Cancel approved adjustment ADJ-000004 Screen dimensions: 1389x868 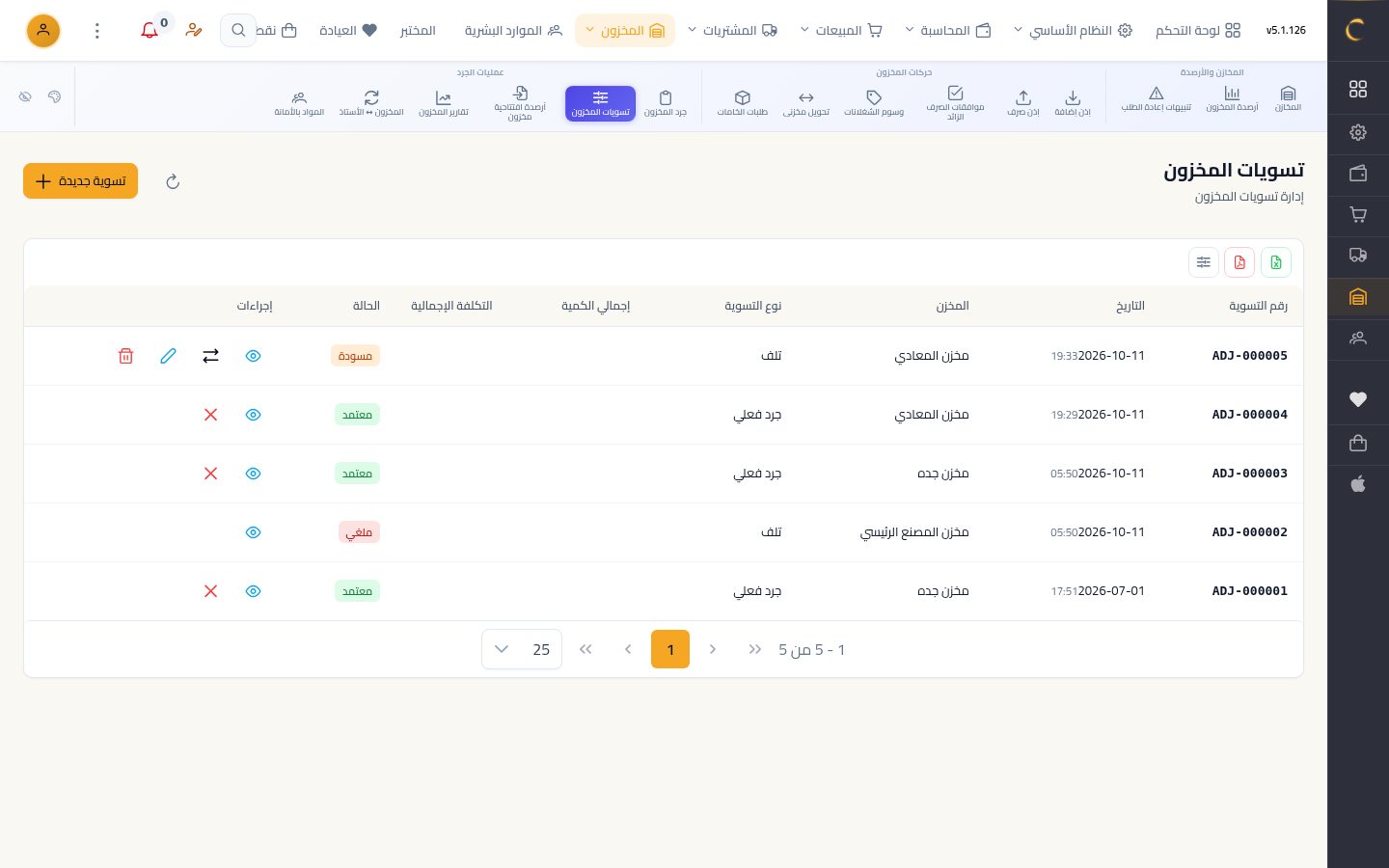click(x=210, y=415)
